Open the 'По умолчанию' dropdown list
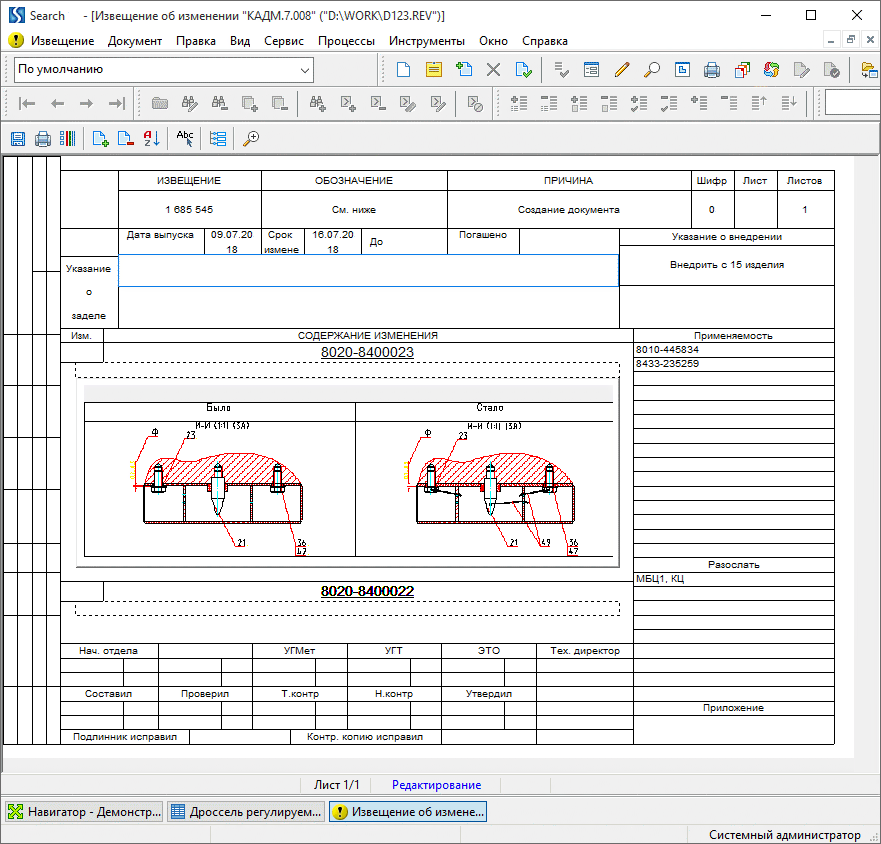Image resolution: width=881 pixels, height=844 pixels. click(305, 70)
